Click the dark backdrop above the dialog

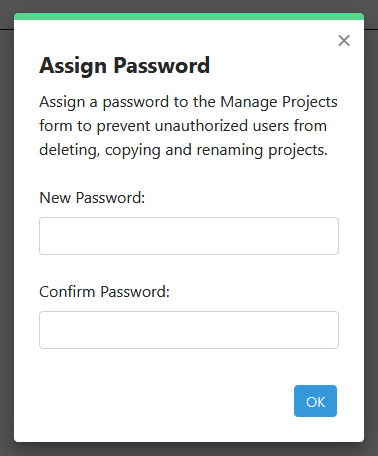(x=189, y=6)
